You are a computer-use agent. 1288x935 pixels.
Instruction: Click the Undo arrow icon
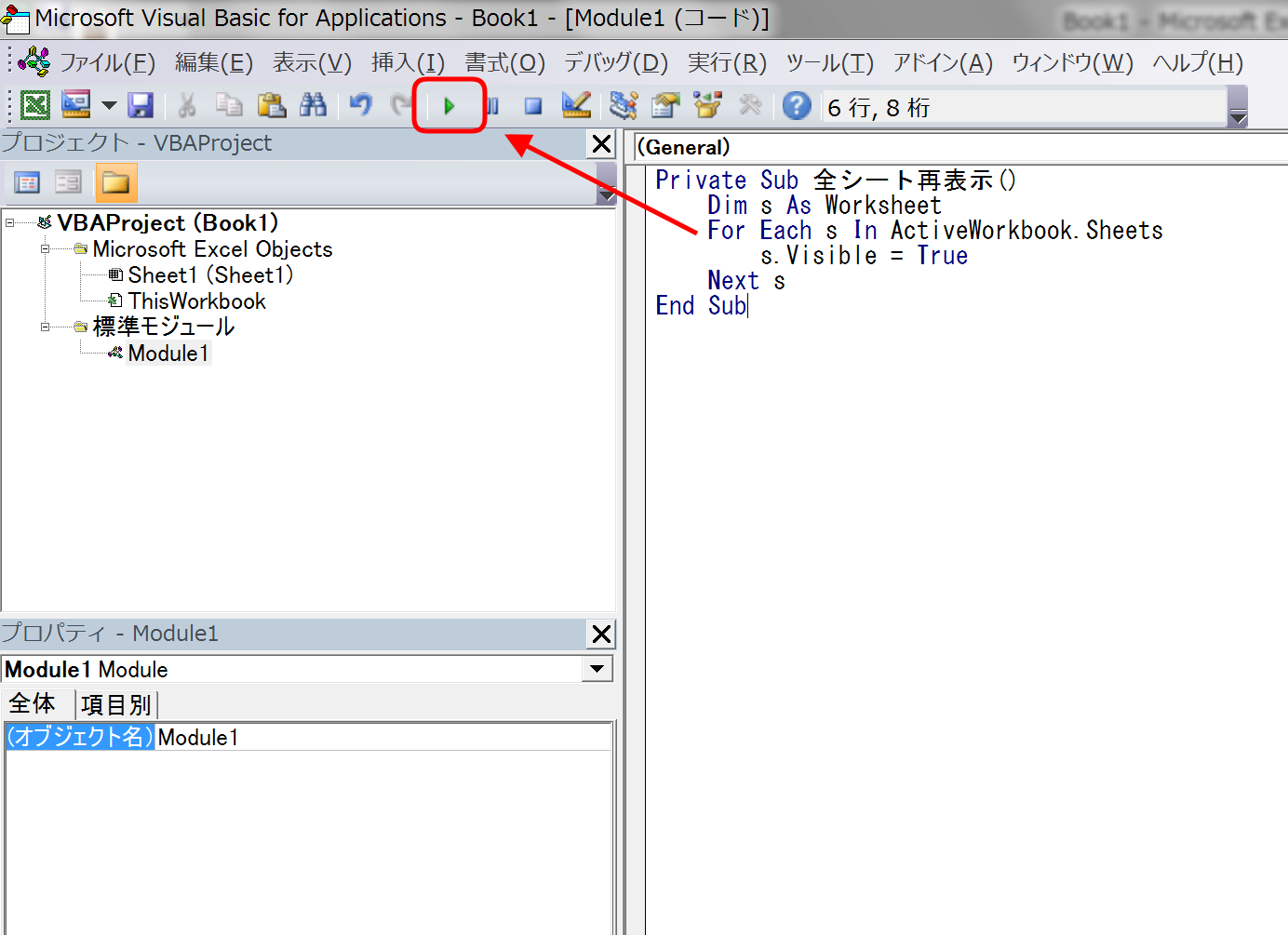[360, 106]
